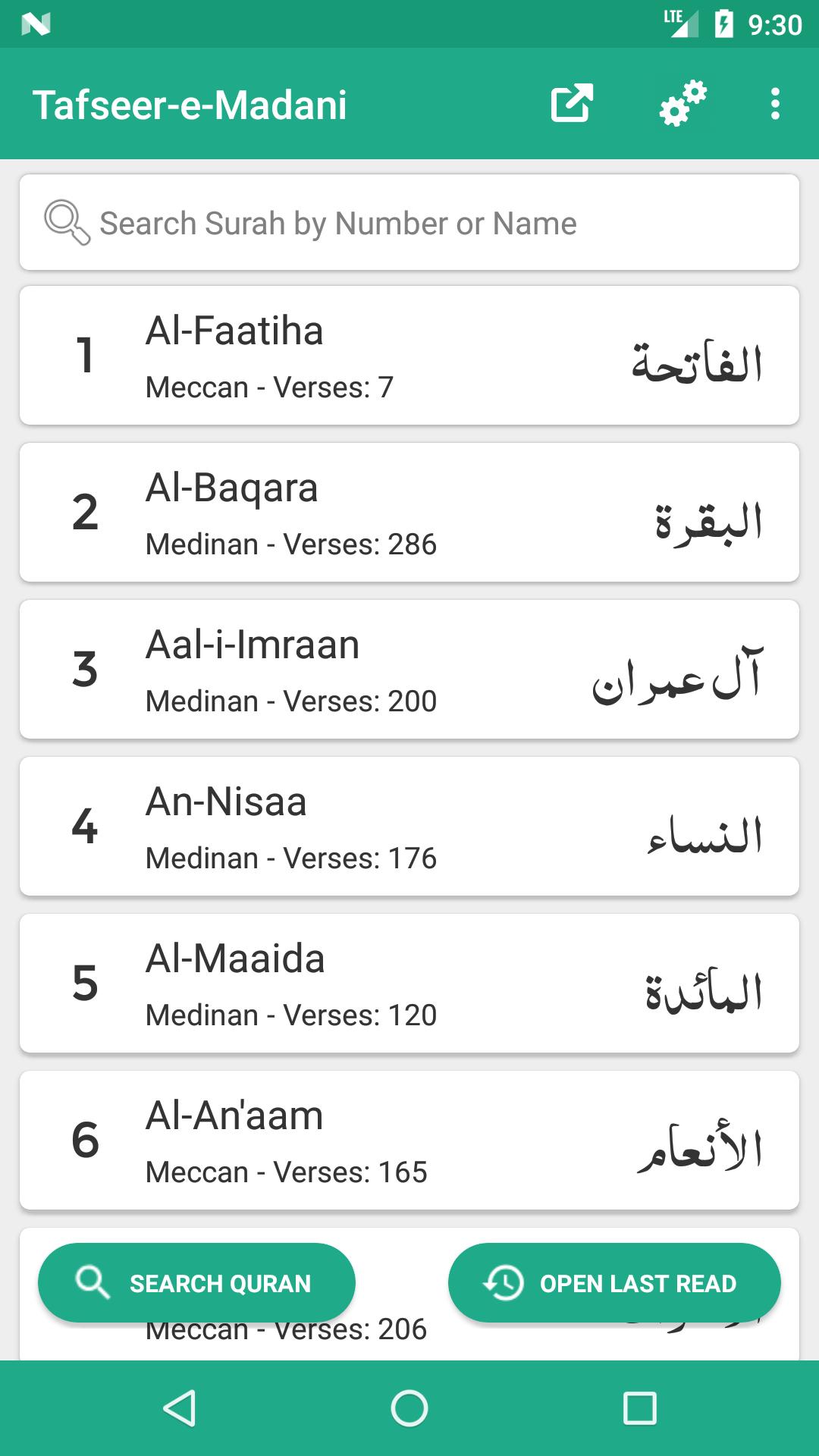This screenshot has width=819, height=1456.
Task: Tap the Android home circle icon
Action: tap(409, 1408)
